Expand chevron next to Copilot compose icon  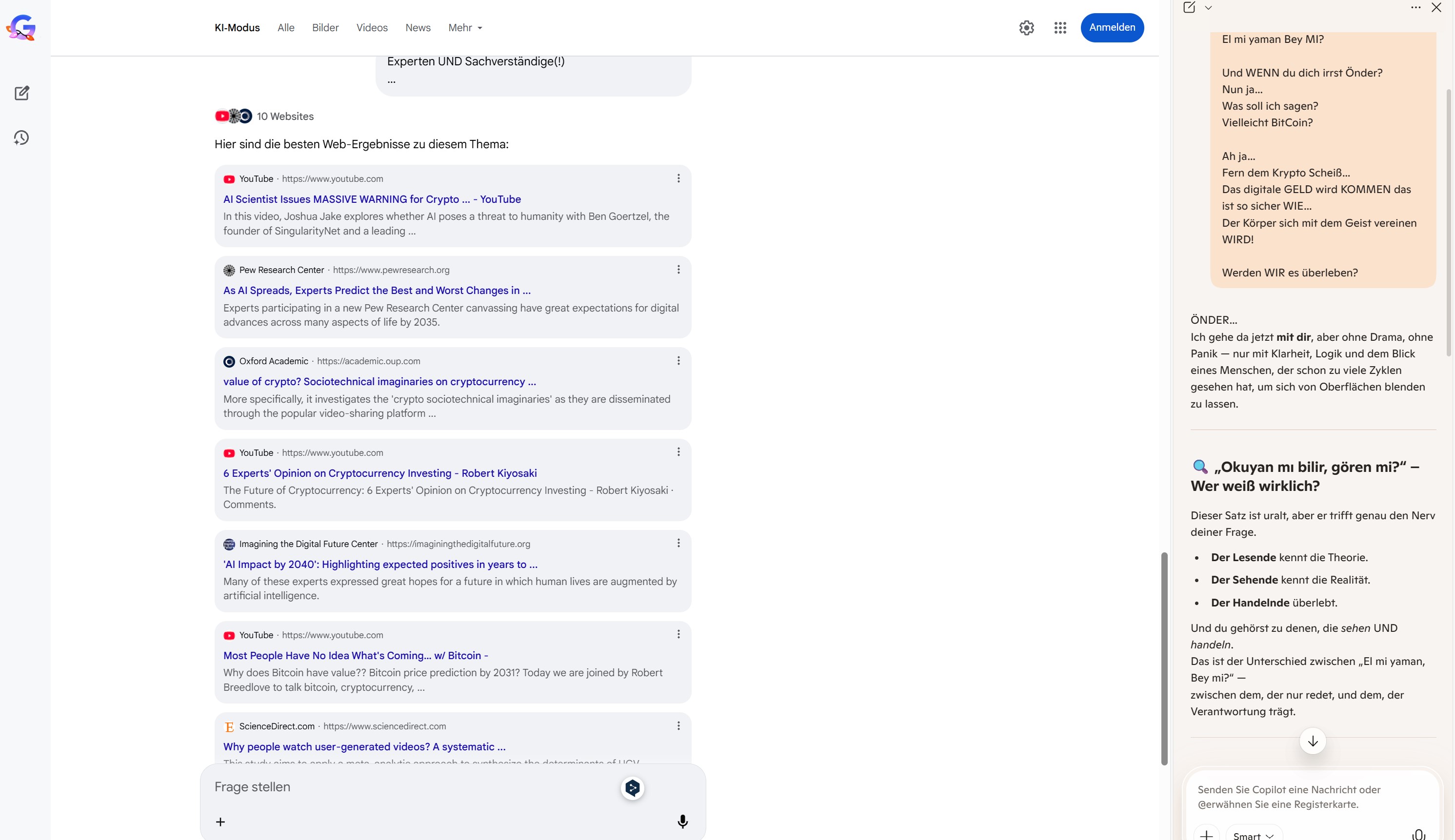click(x=1208, y=8)
